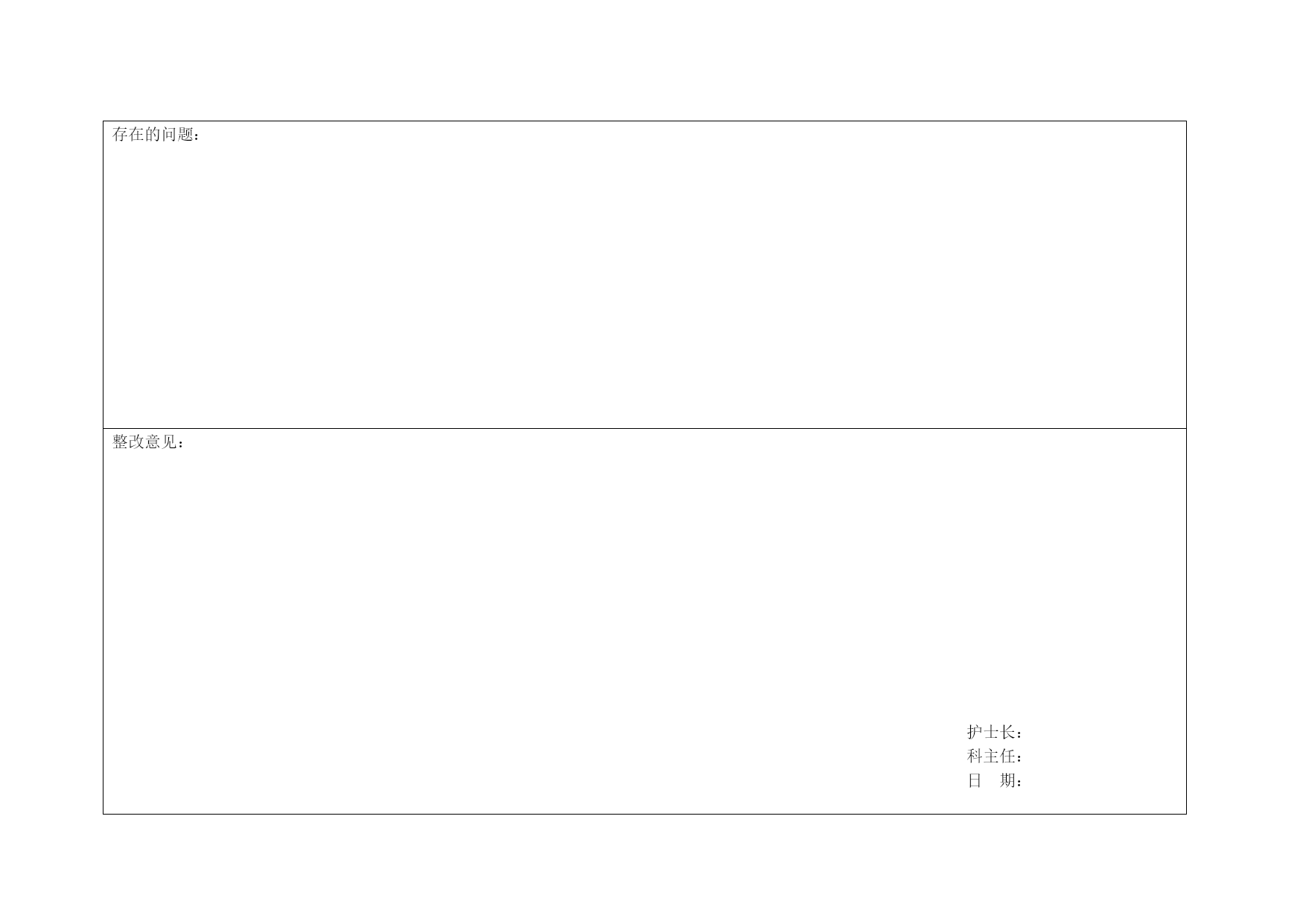Select the 护士长 signature label
The image size is (1306, 924).
[x=991, y=731]
